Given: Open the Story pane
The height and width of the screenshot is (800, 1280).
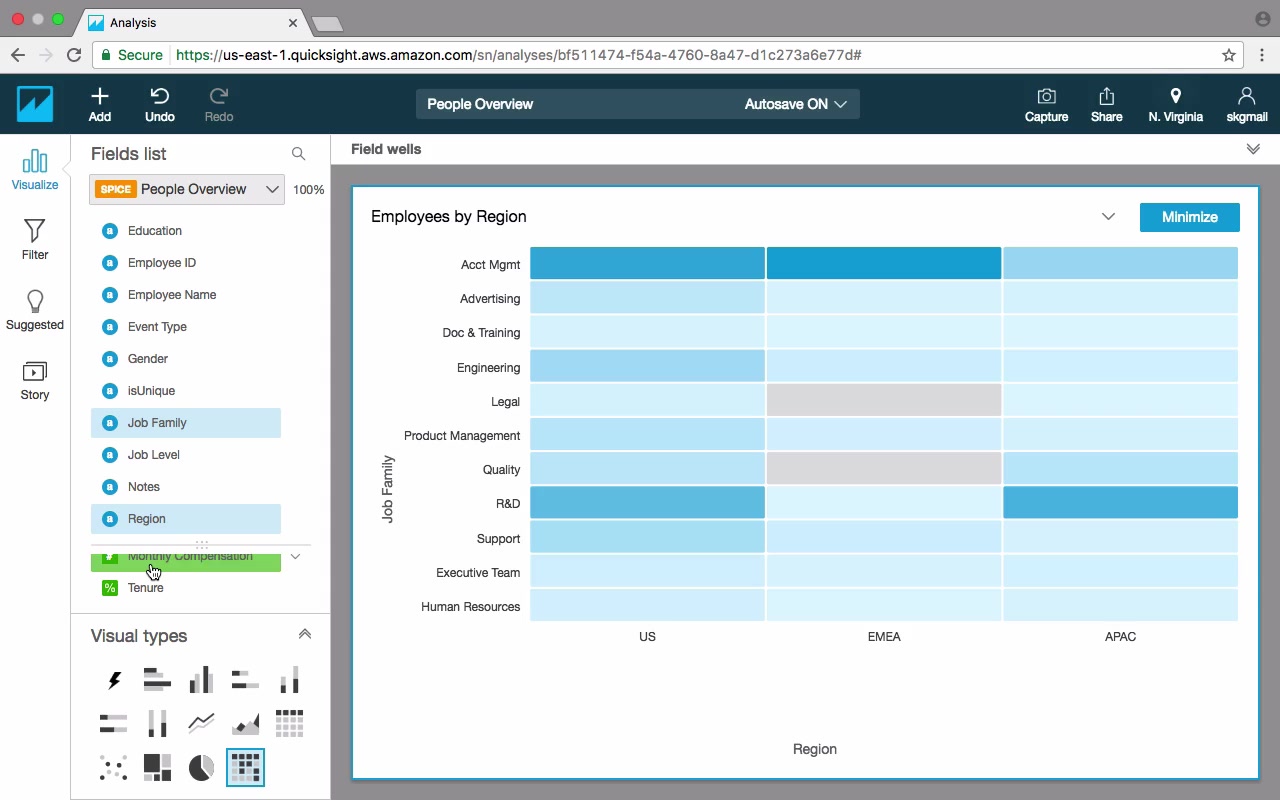Looking at the screenshot, I should pos(35,380).
